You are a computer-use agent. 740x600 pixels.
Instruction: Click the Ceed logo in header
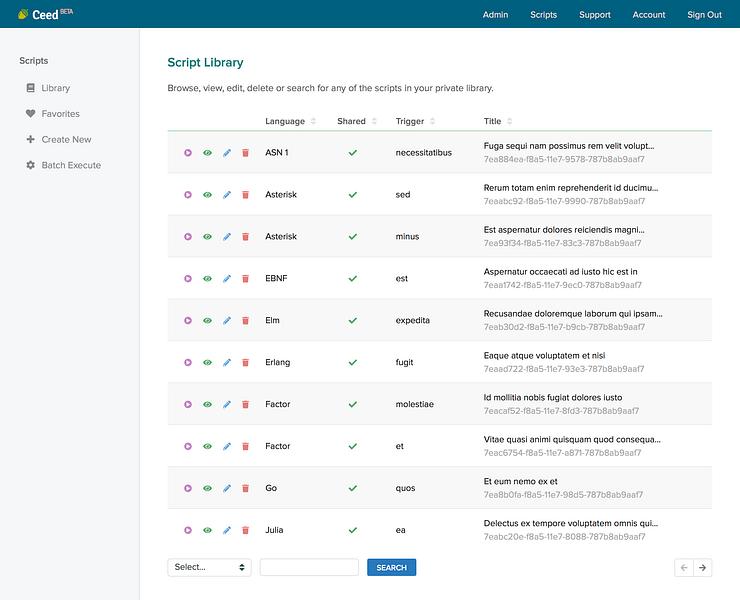coord(45,14)
